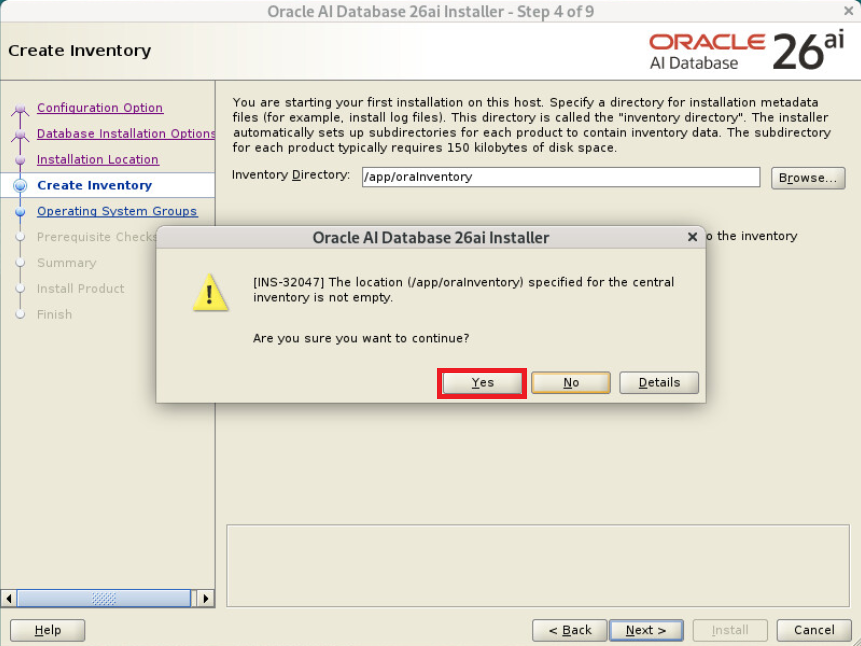
Task: Click the Installation Location step marker icon
Action: pyautogui.click(x=20, y=160)
